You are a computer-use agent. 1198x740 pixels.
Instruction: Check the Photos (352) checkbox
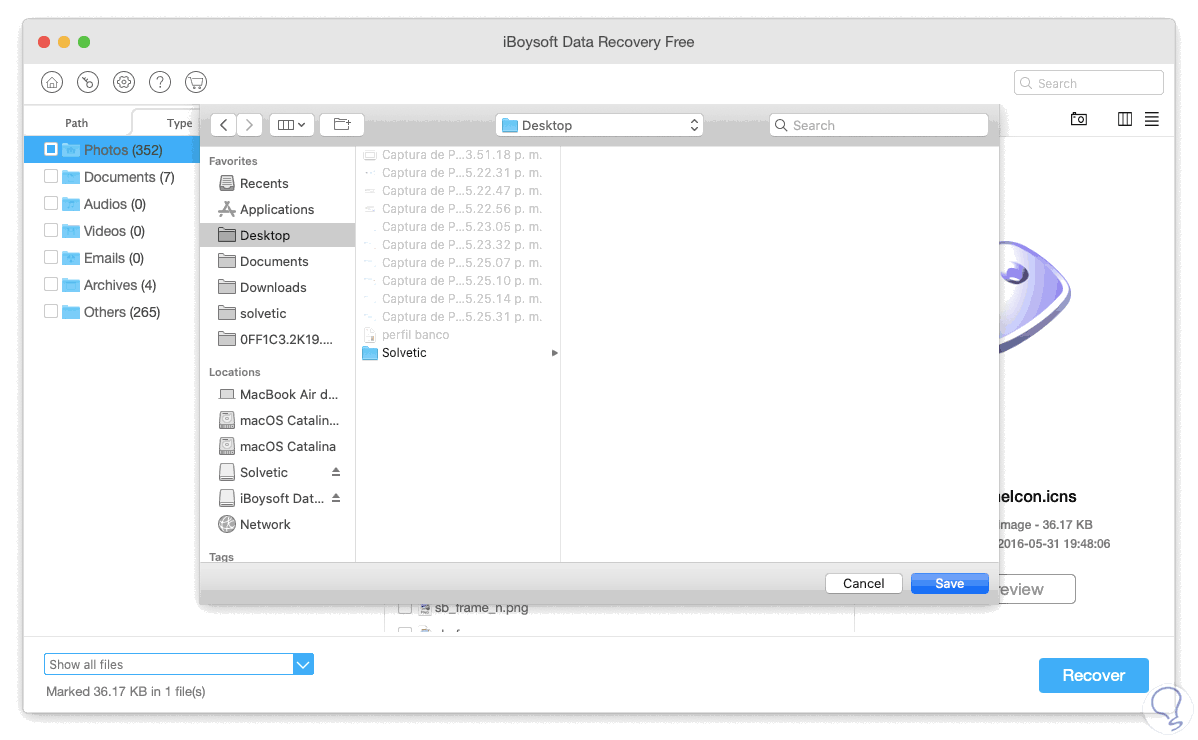(51, 149)
